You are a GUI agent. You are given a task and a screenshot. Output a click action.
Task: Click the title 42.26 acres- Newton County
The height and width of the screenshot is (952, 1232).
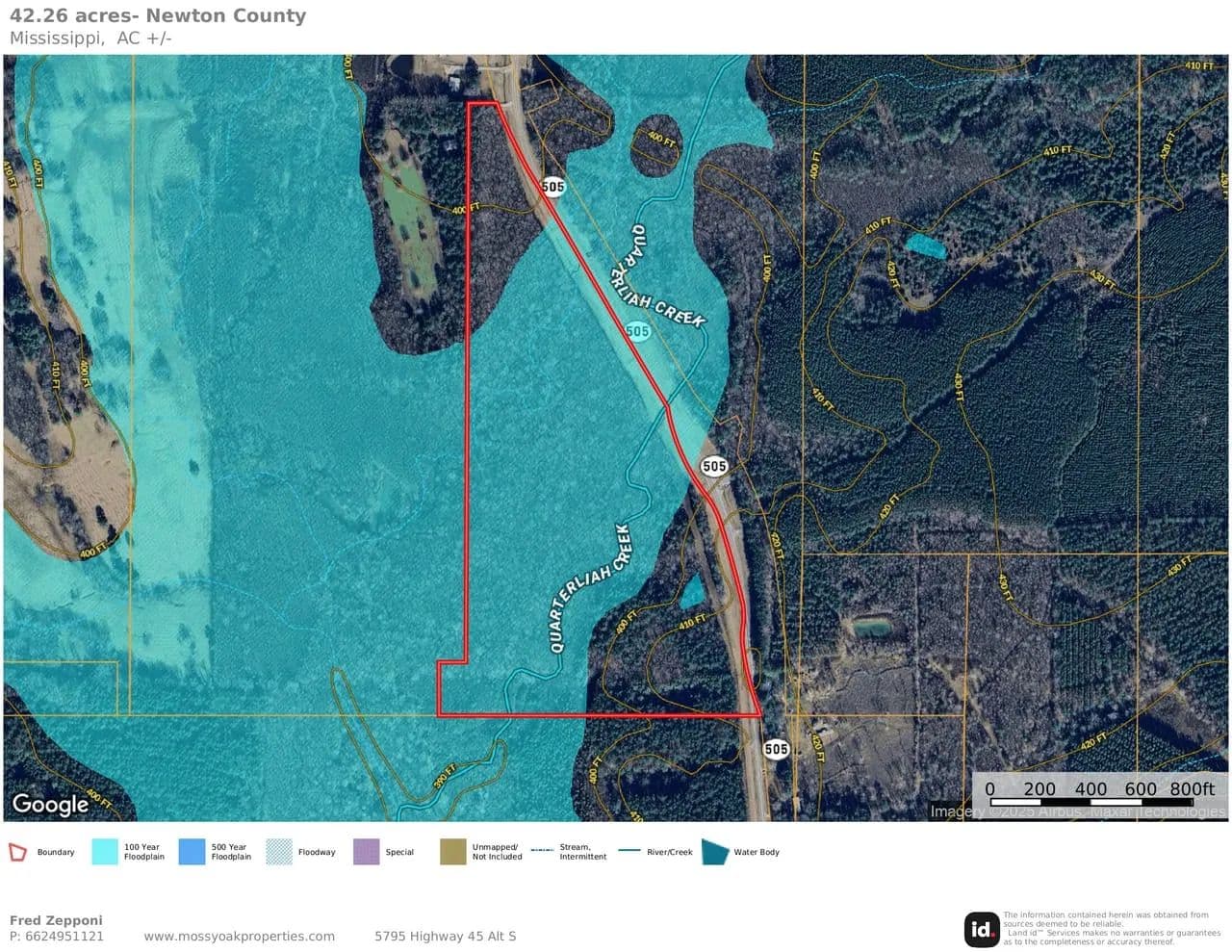click(158, 16)
